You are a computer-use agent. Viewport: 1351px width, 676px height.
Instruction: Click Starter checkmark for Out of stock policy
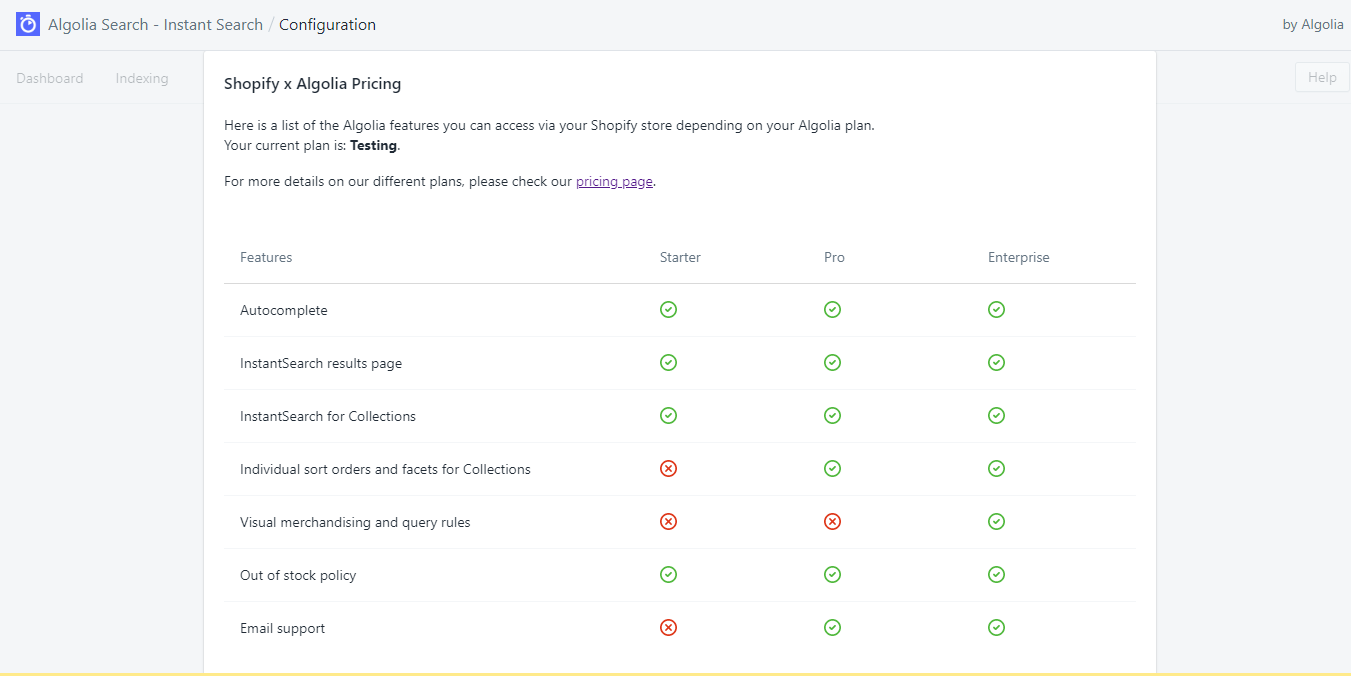668,575
